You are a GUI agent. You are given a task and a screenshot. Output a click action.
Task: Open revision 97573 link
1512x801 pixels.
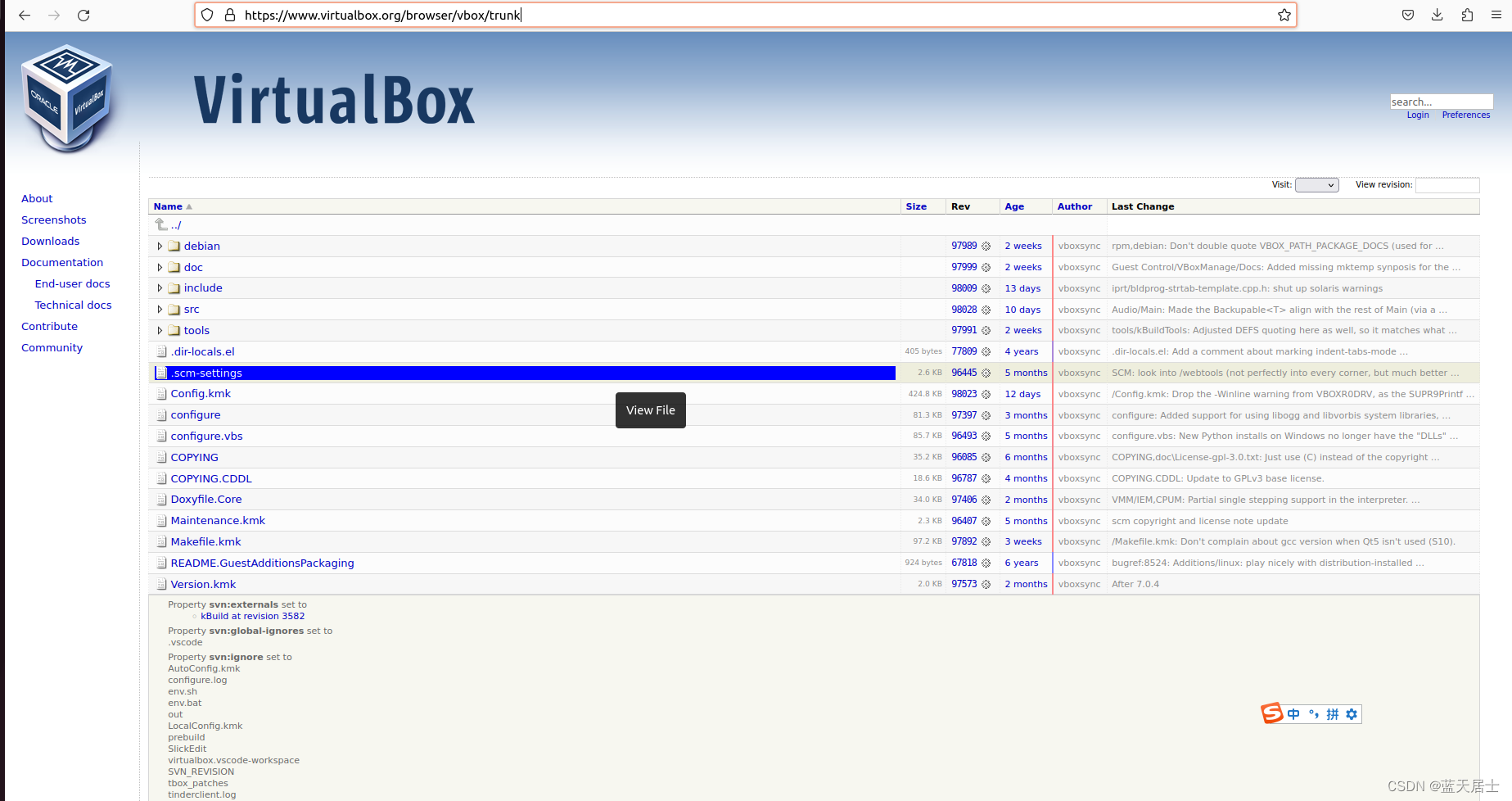964,584
